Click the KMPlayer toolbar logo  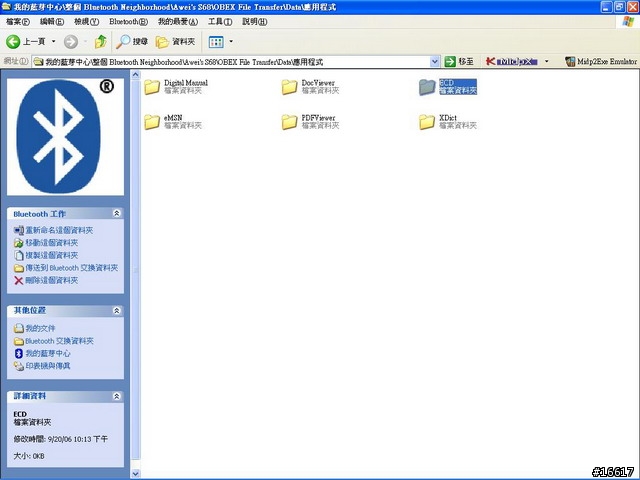click(511, 62)
